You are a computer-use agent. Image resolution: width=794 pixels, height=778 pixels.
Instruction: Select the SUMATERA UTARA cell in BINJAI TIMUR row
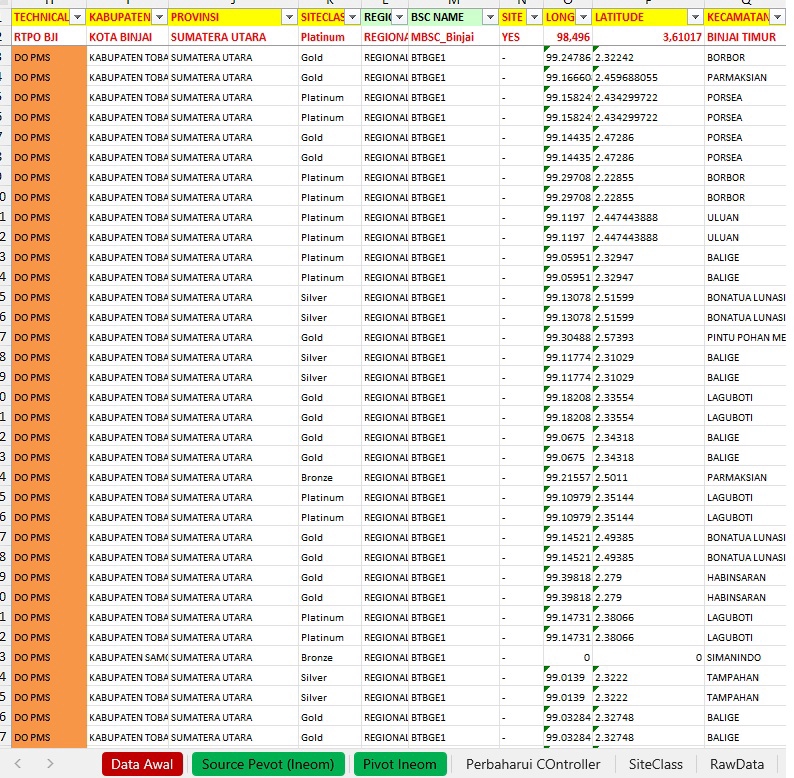[233, 37]
